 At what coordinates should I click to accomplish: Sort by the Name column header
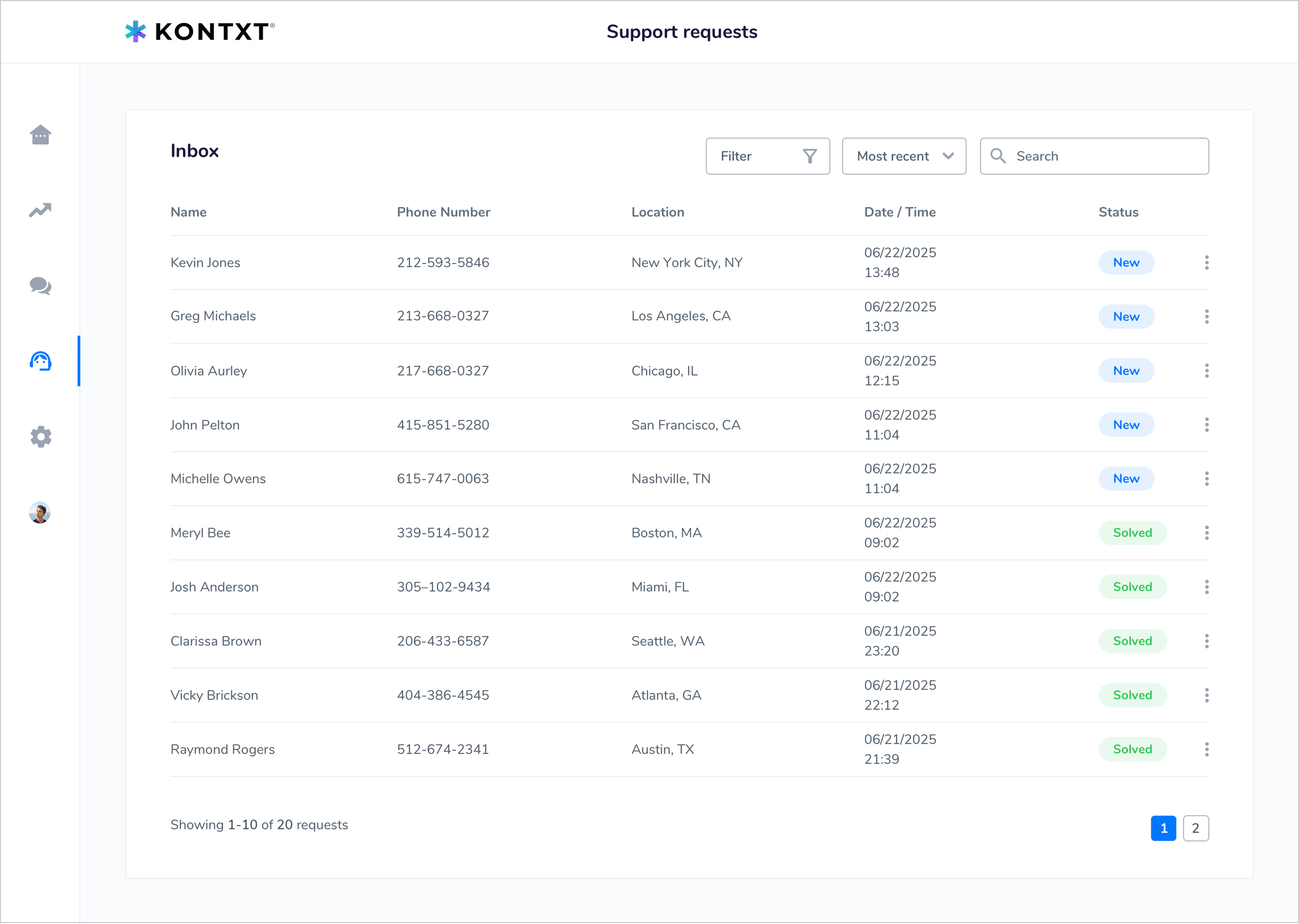pyautogui.click(x=188, y=212)
